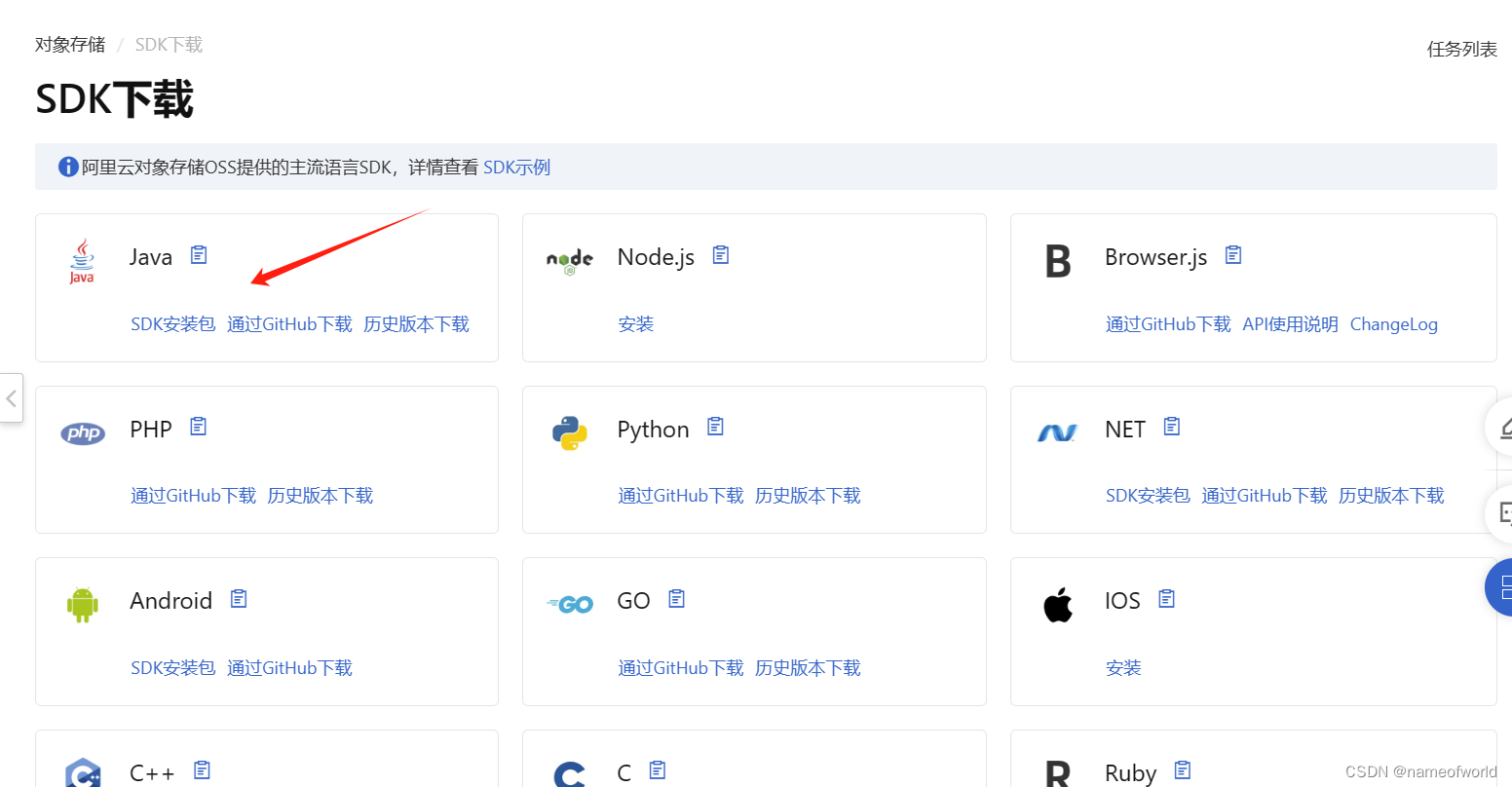Open NET 历史版本下载 link

pyautogui.click(x=1392, y=496)
